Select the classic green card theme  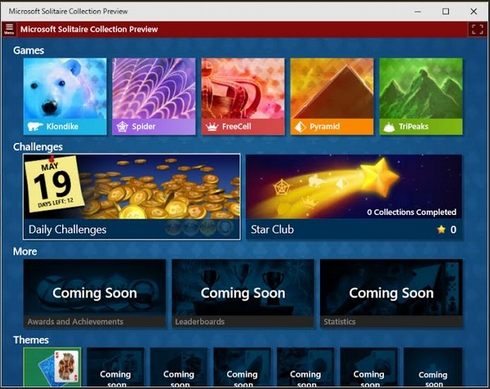click(x=52, y=367)
